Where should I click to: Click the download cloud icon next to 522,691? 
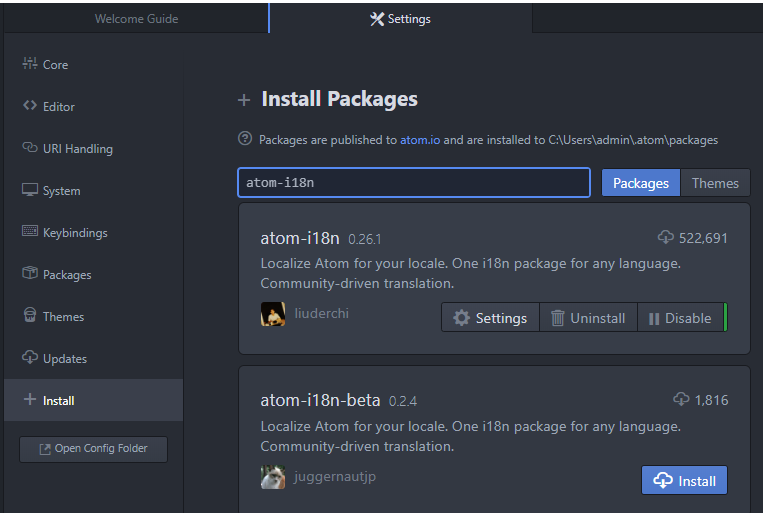point(666,237)
